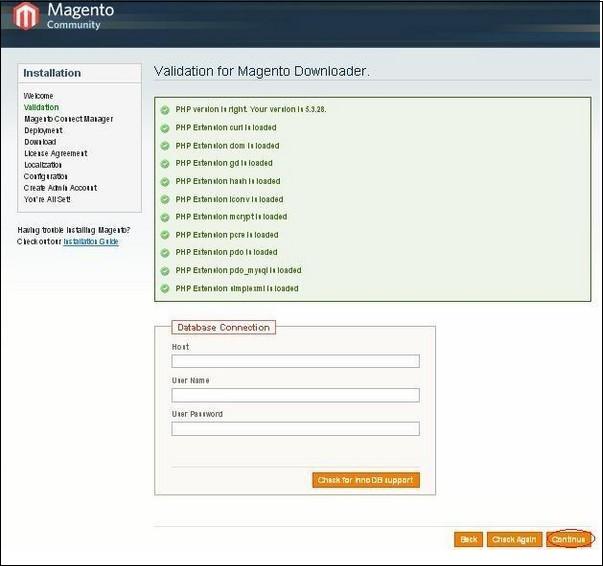Click the Database Connection legend label
The image size is (603, 566).
223,328
